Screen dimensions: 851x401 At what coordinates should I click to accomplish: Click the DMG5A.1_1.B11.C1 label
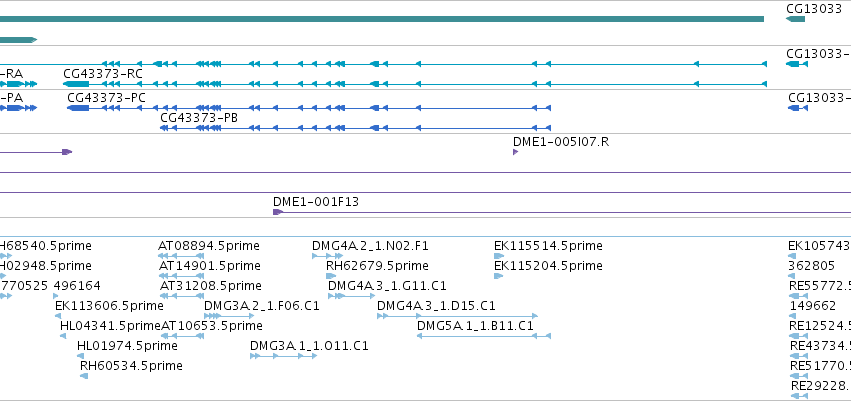pyautogui.click(x=475, y=326)
